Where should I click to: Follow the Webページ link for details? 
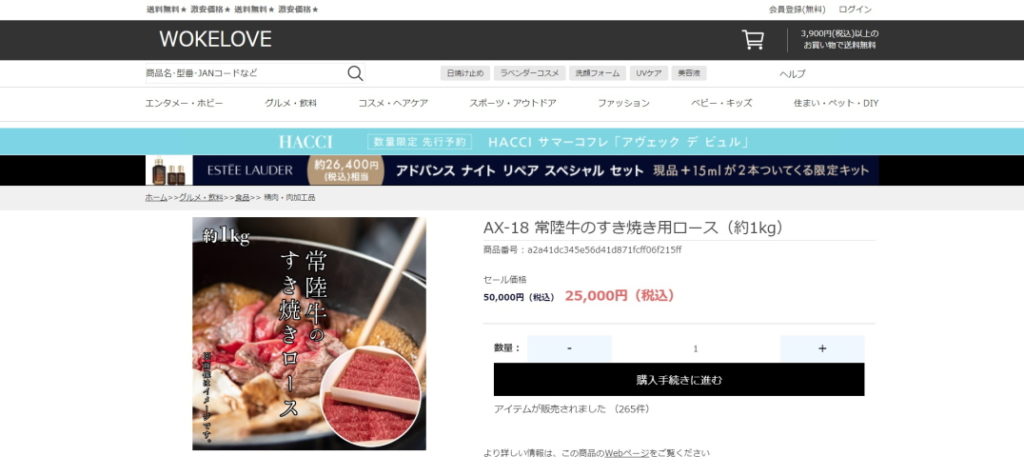pos(627,452)
